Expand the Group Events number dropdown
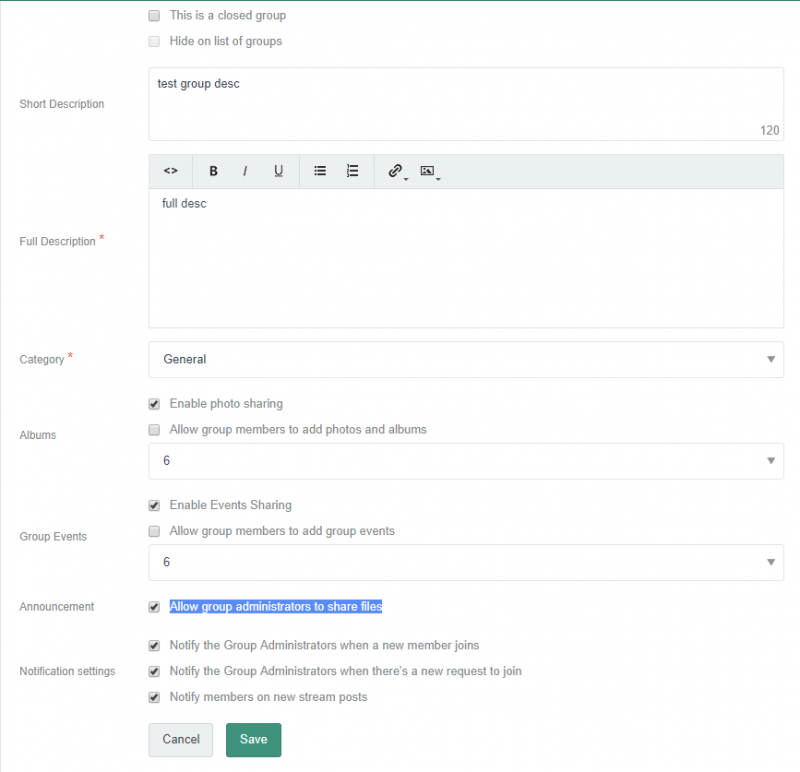This screenshot has width=800, height=772. 466,562
